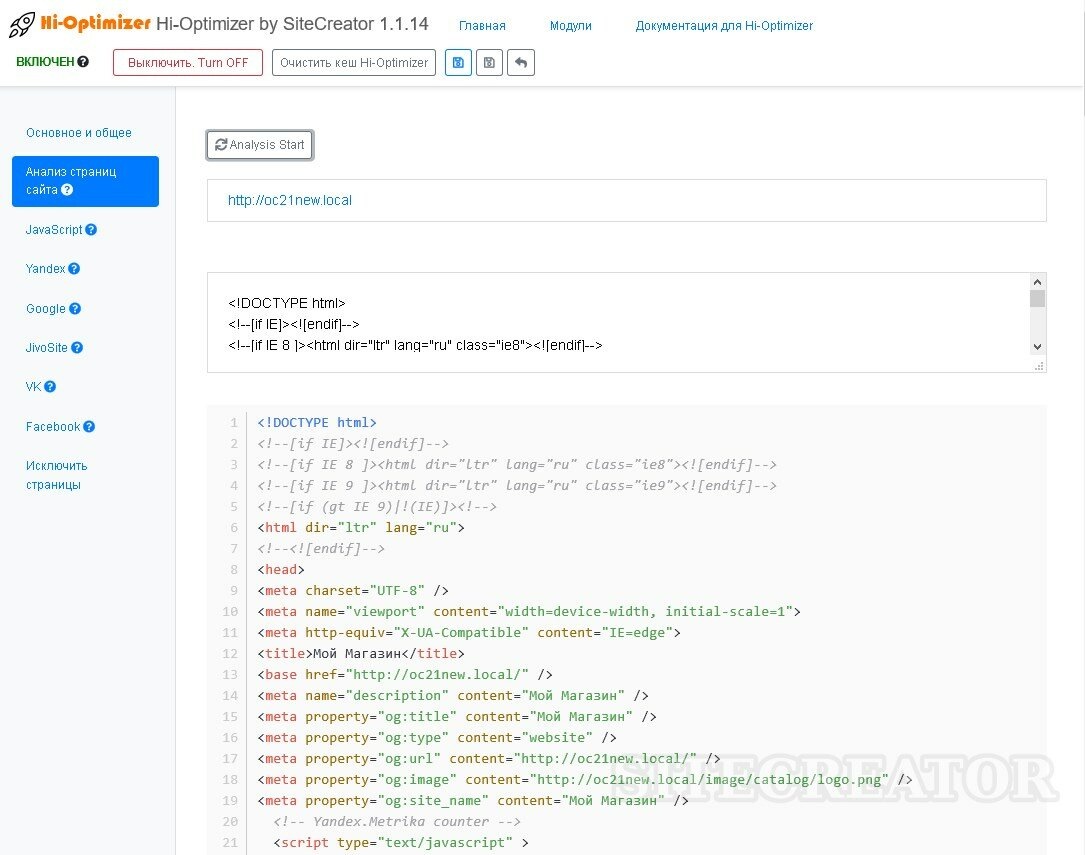1085x855 pixels.
Task: Click code line with base href
Action: tap(405, 674)
